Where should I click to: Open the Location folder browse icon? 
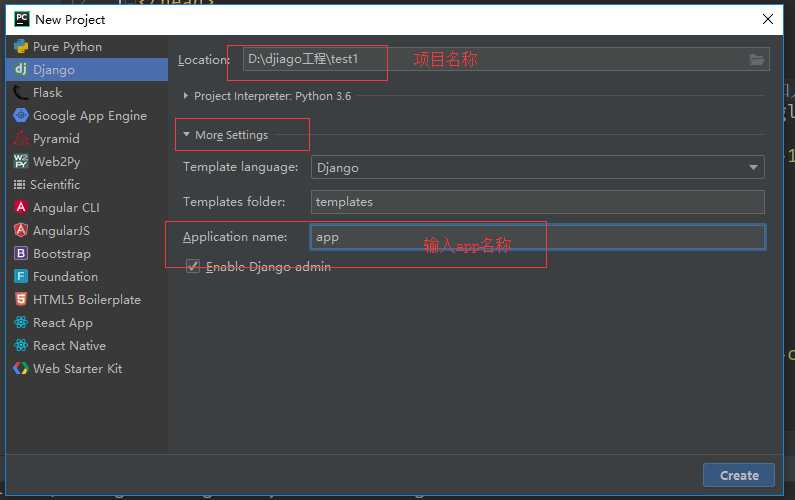click(756, 59)
